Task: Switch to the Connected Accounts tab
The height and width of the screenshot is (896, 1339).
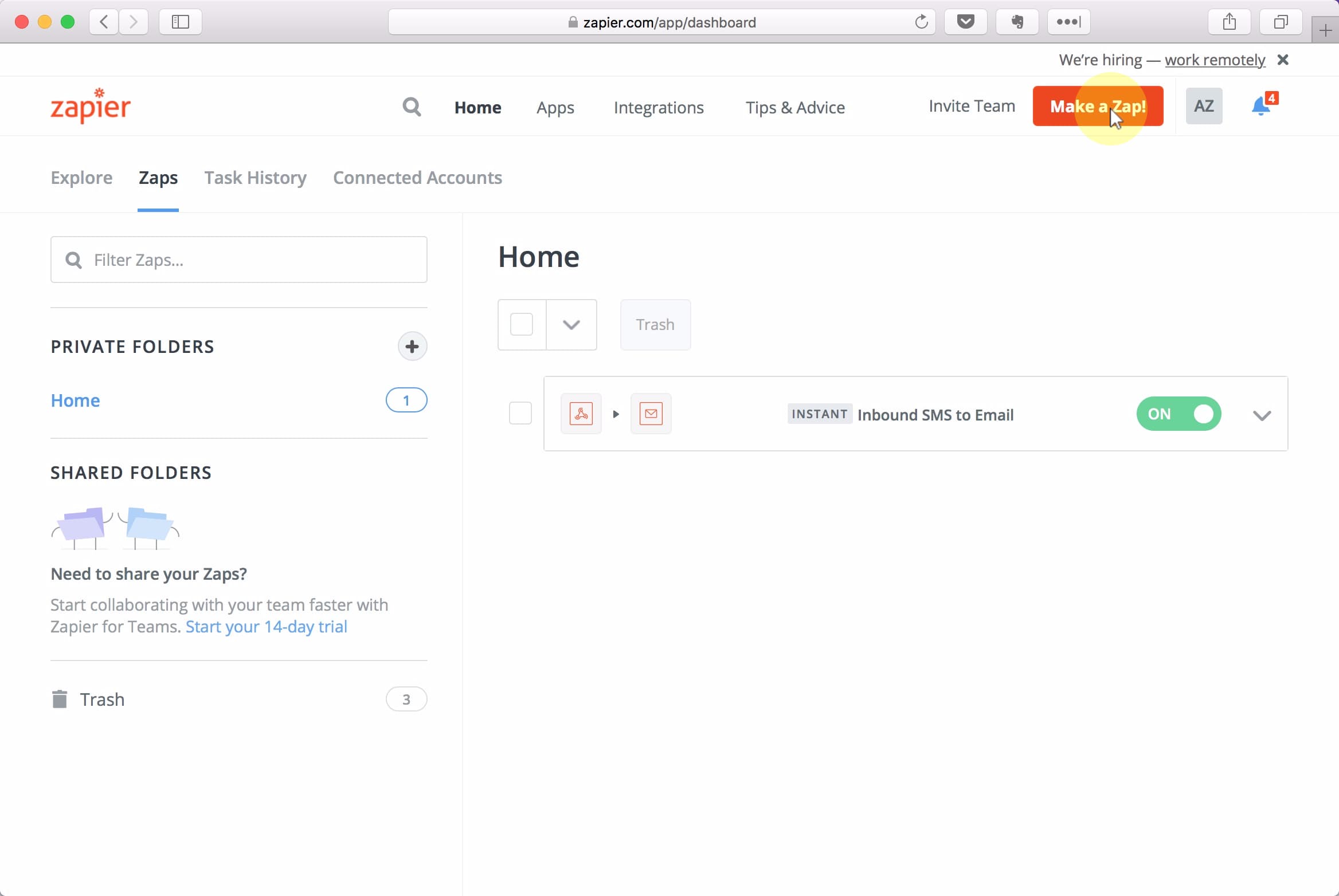Action: (x=417, y=178)
